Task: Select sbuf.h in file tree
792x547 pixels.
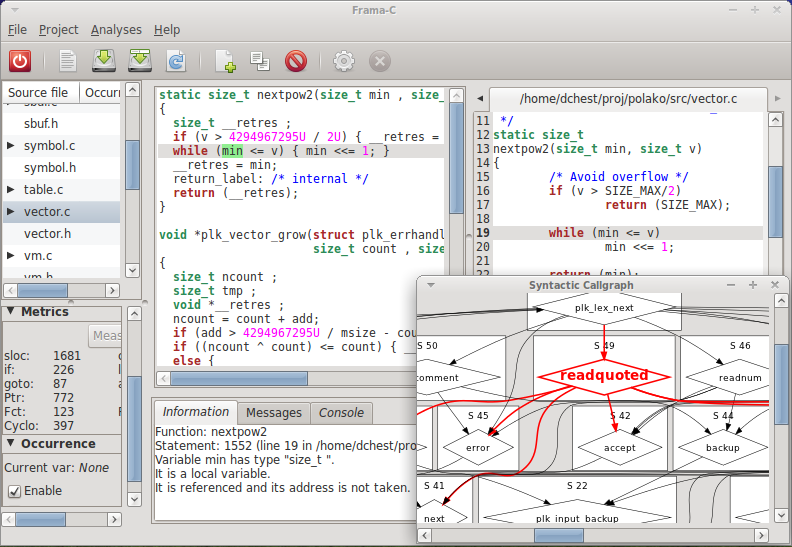Action: coord(62,124)
